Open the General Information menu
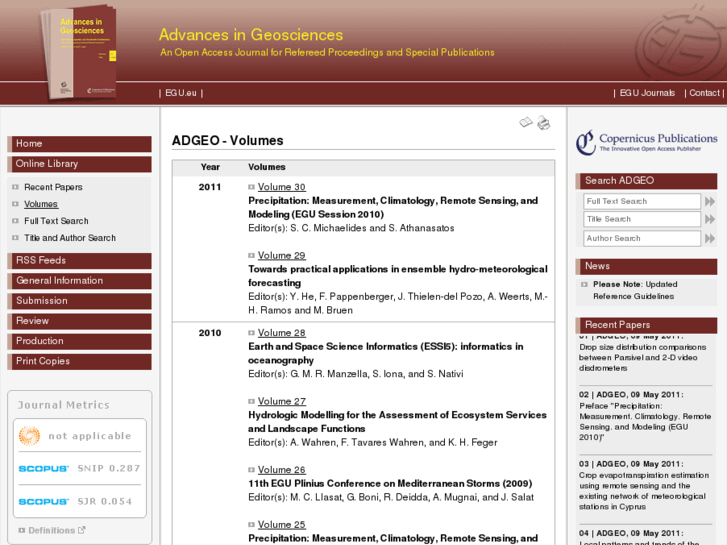 click(x=79, y=281)
